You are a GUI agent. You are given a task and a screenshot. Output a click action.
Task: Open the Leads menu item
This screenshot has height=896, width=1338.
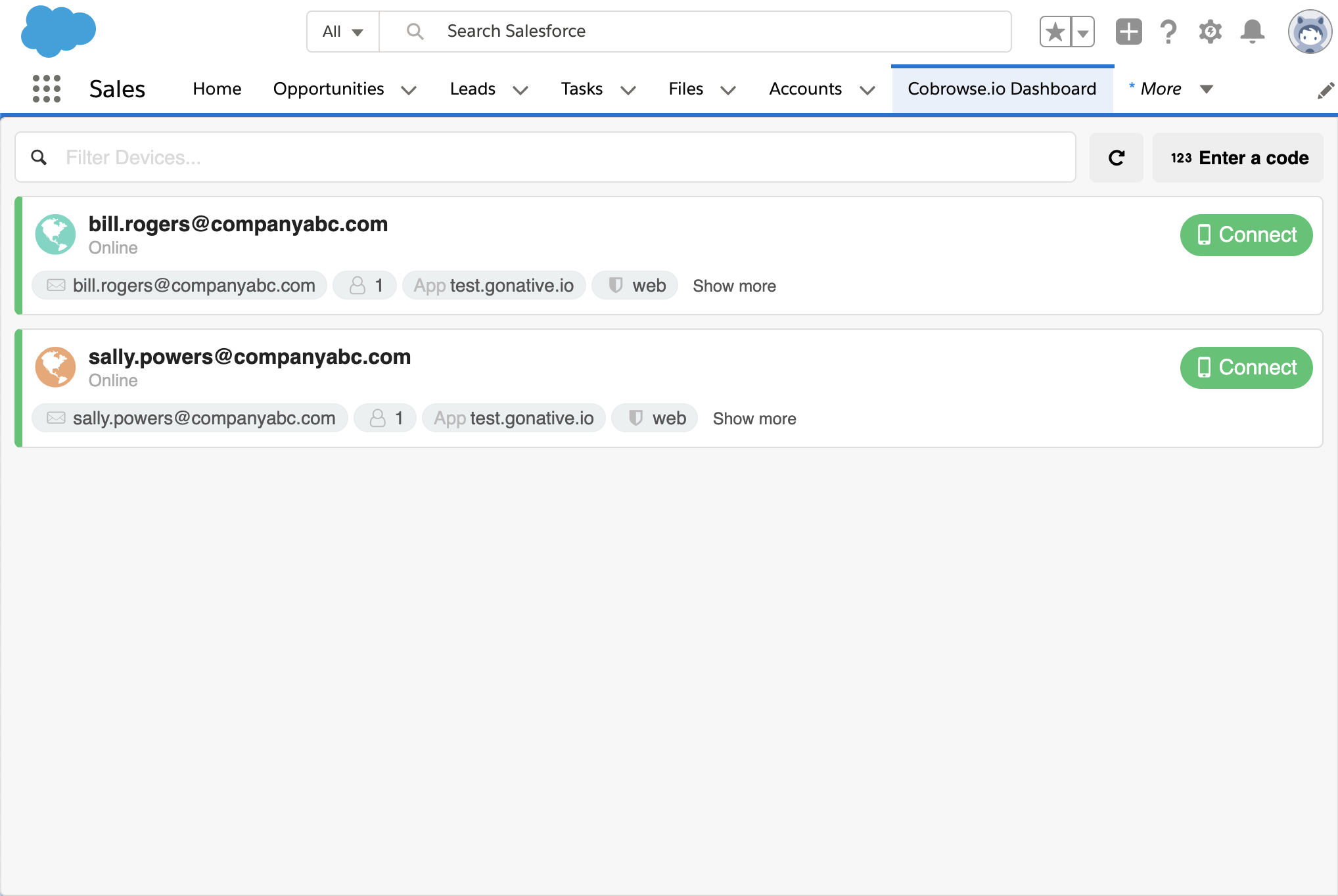pos(473,89)
